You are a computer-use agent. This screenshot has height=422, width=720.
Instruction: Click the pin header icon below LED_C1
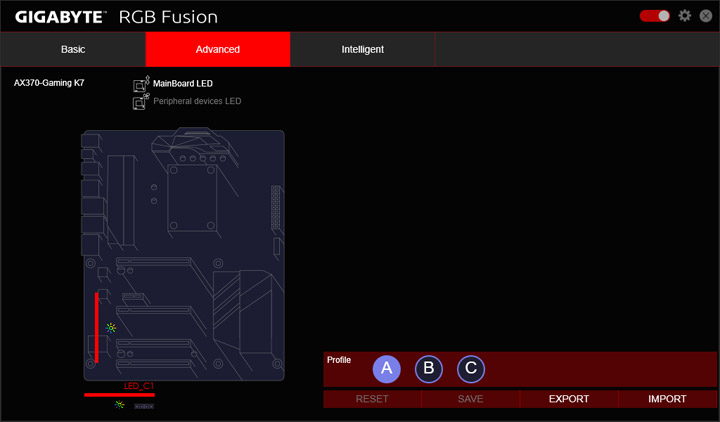pos(144,406)
